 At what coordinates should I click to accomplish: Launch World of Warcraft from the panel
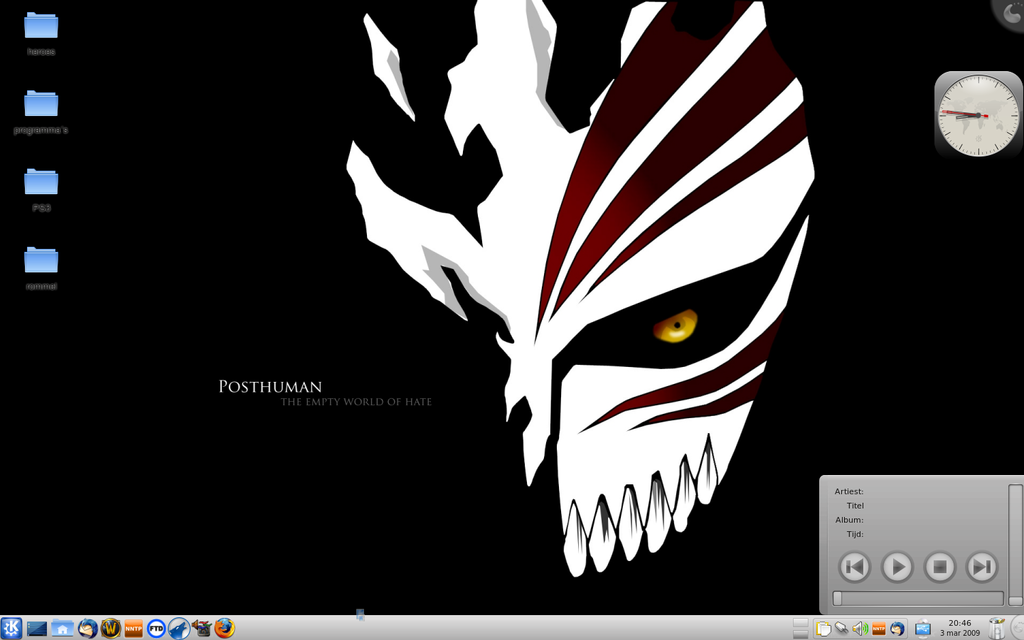tap(110, 628)
